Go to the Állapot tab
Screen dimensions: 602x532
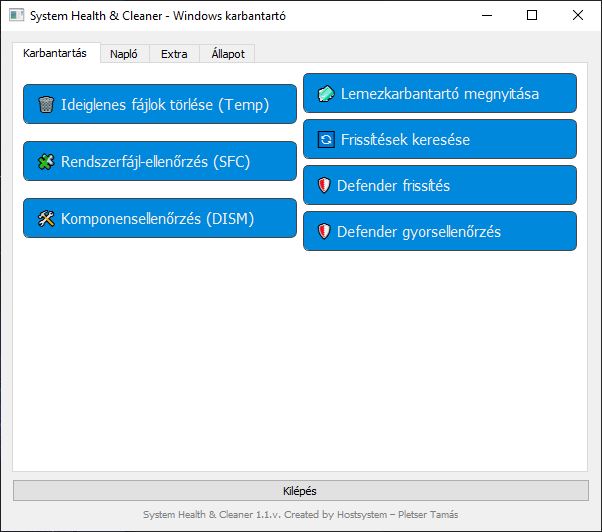click(x=228, y=54)
